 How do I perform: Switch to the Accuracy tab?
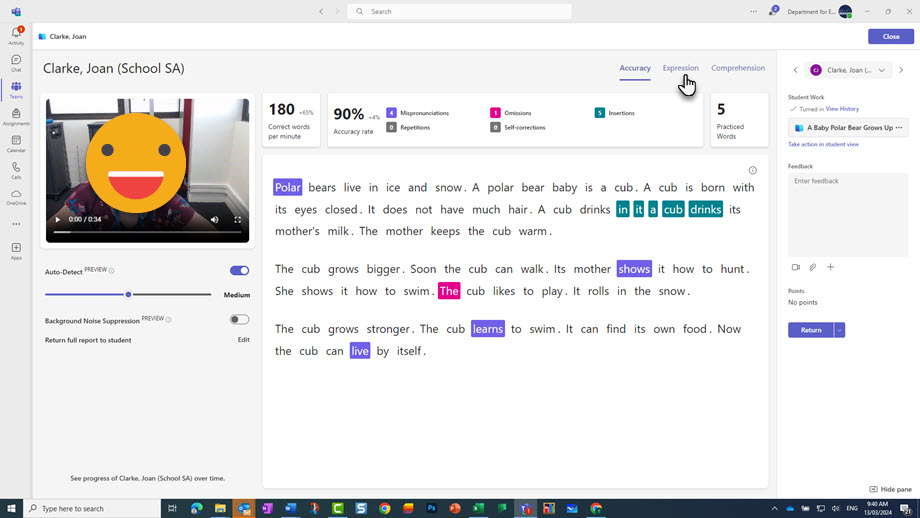tap(635, 68)
